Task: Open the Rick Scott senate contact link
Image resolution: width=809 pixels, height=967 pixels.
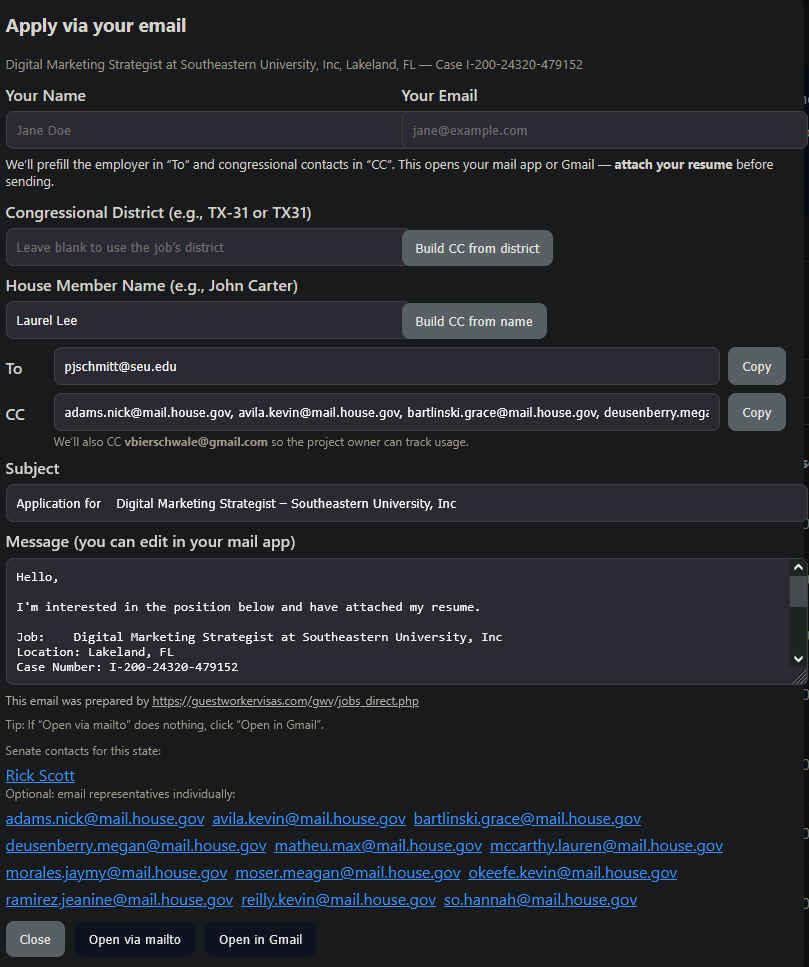Action: click(x=40, y=775)
